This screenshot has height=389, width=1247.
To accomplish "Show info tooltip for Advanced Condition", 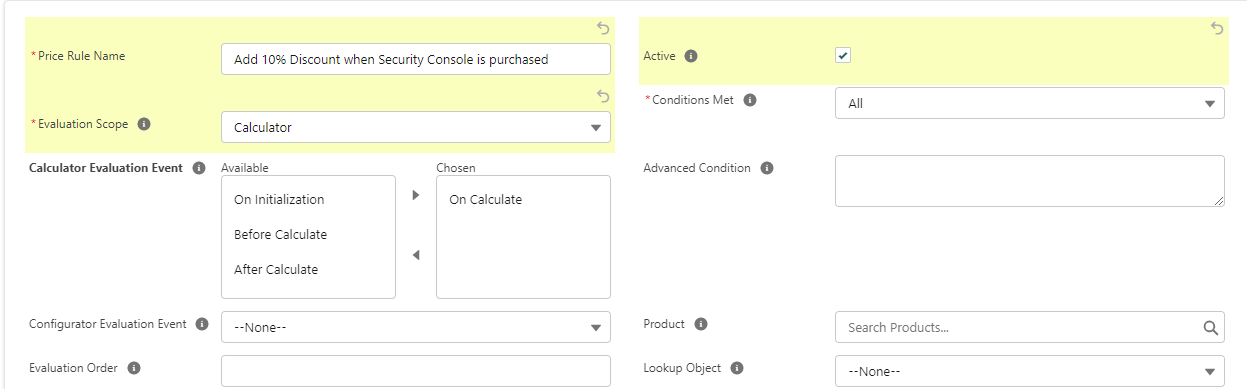I will (767, 168).
